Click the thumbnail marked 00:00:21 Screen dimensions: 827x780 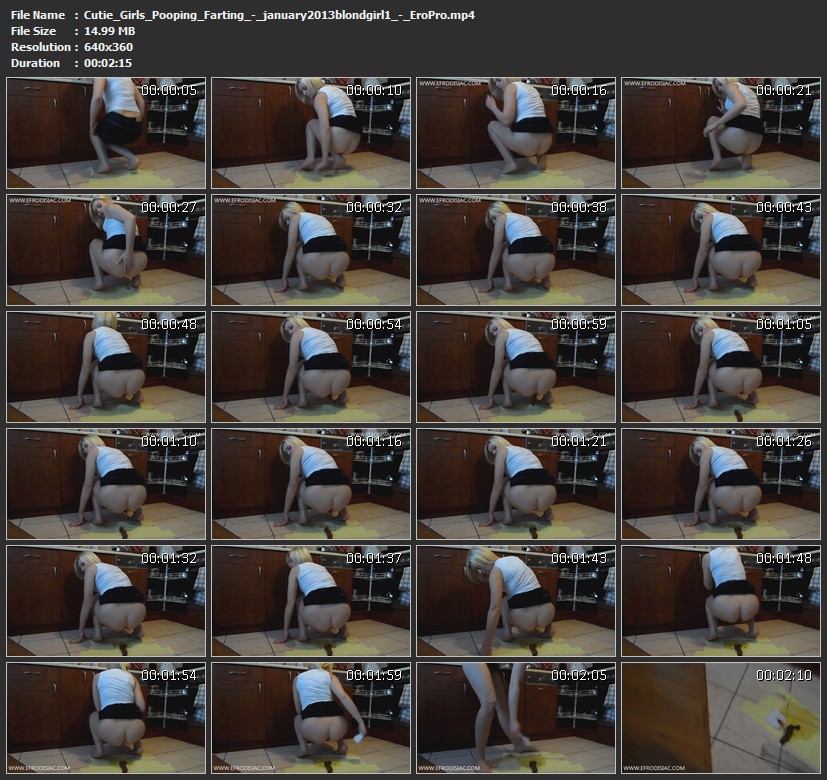click(720, 134)
